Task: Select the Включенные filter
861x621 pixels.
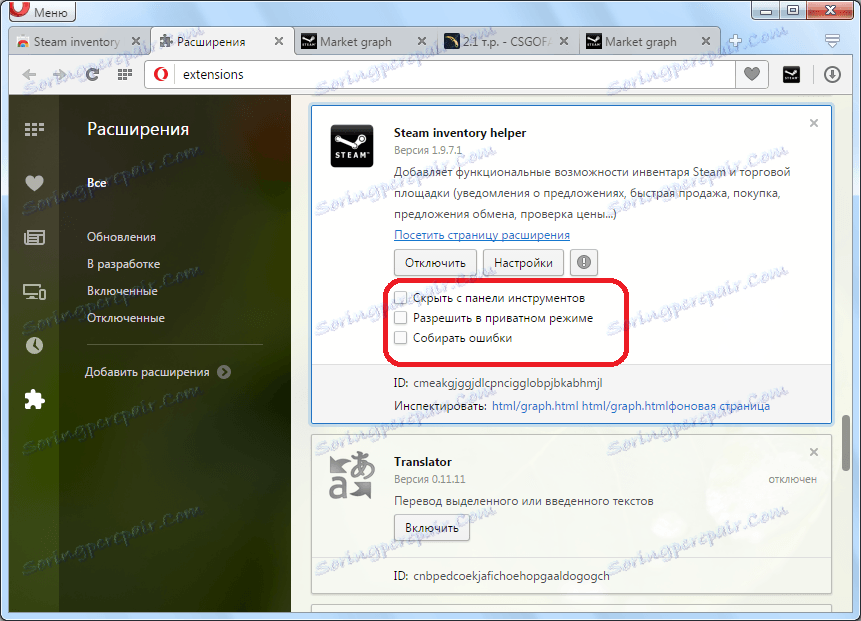Action: (x=122, y=291)
